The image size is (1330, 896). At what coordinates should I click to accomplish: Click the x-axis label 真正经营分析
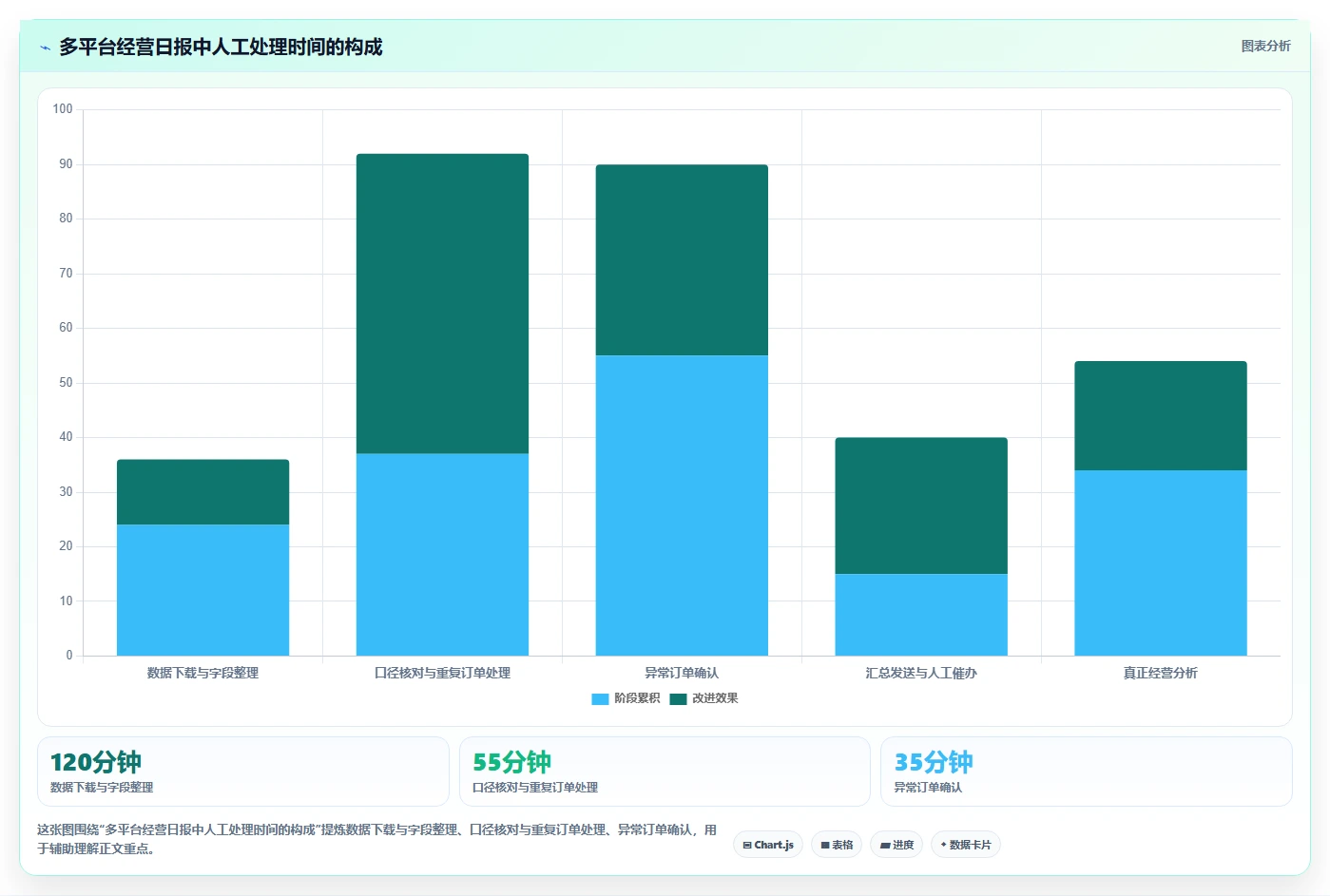coord(1161,673)
